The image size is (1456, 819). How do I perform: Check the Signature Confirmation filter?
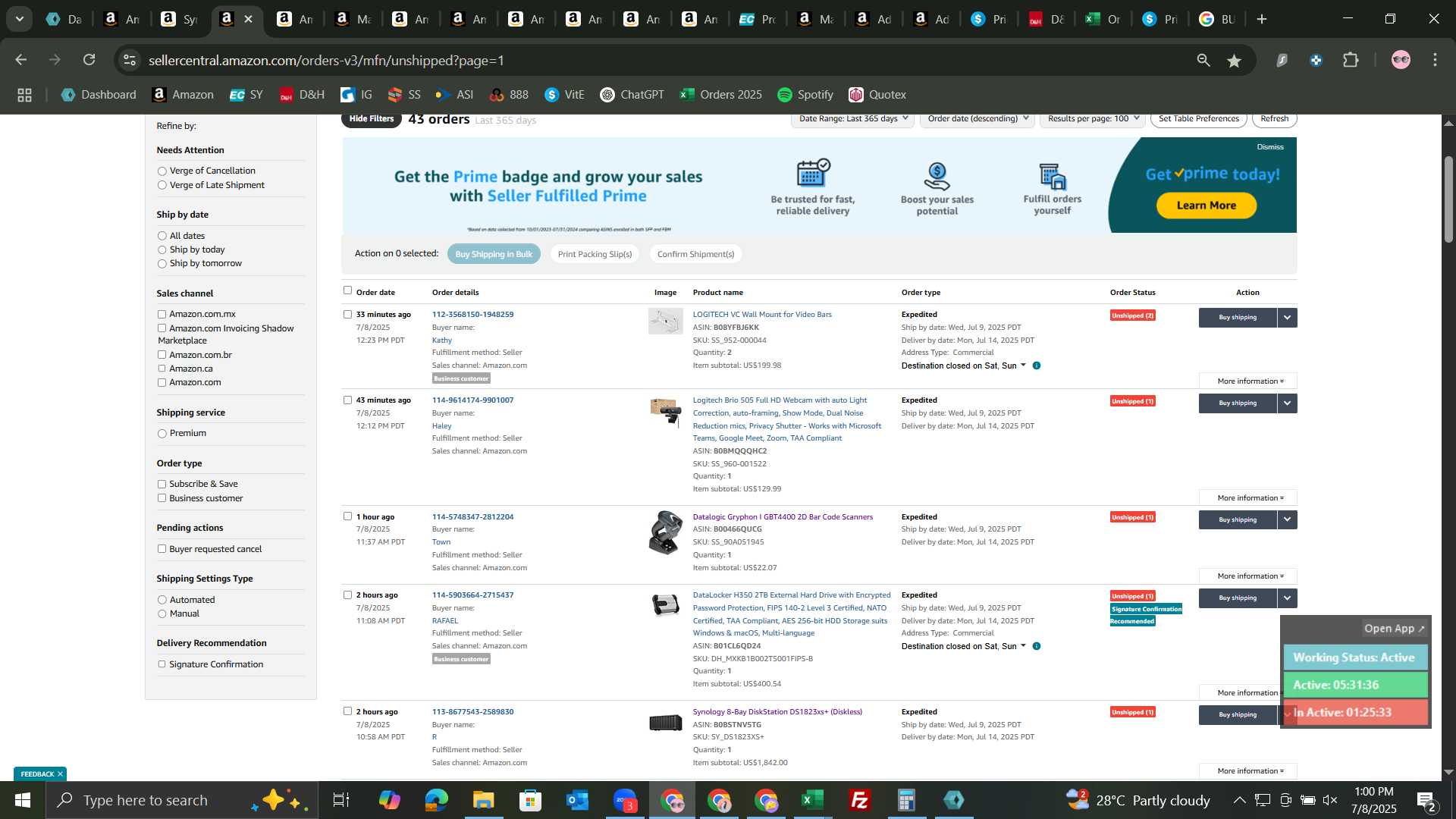click(x=162, y=664)
